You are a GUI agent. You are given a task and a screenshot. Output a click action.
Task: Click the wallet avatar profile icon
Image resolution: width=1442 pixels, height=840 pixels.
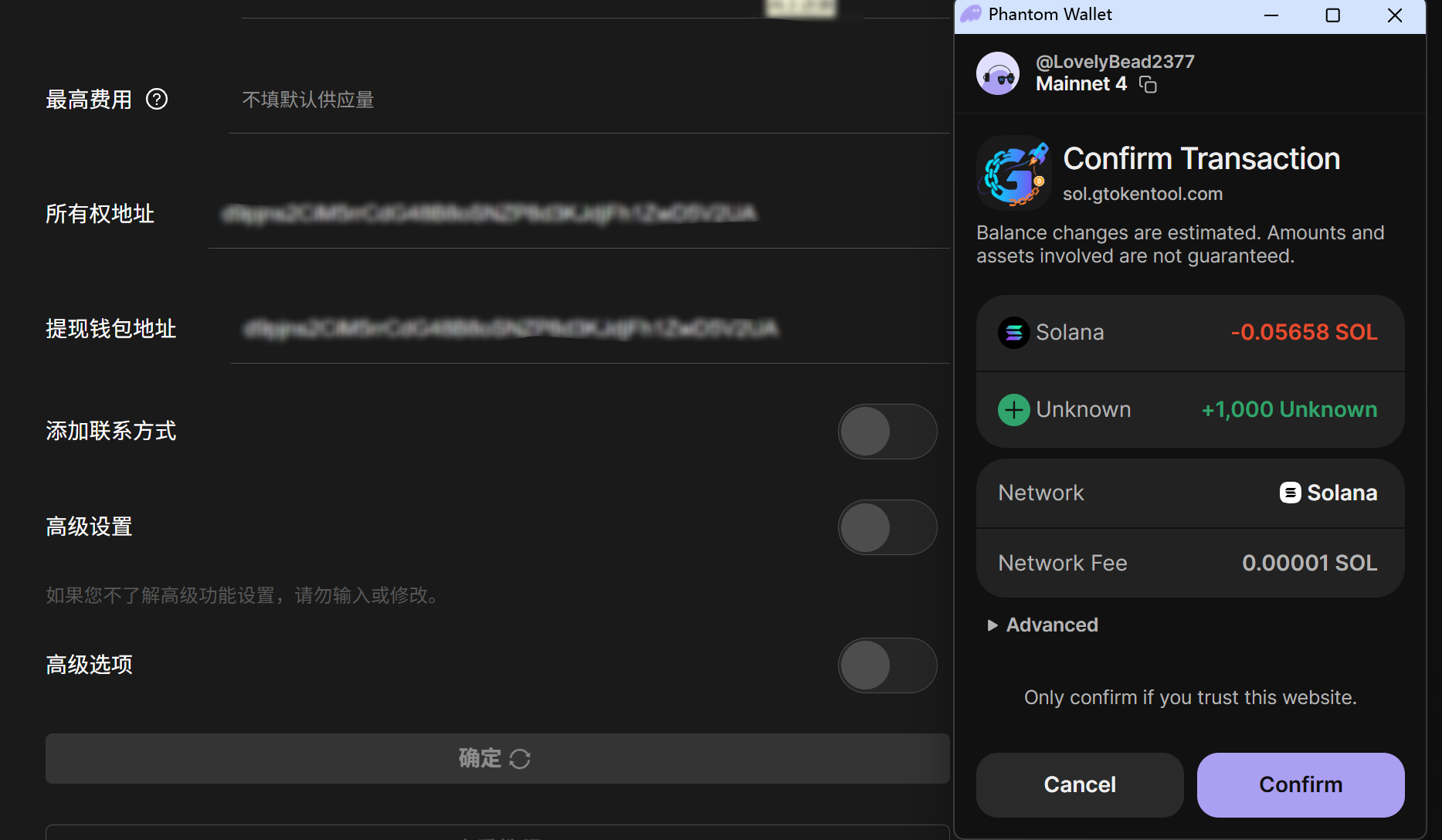click(998, 74)
